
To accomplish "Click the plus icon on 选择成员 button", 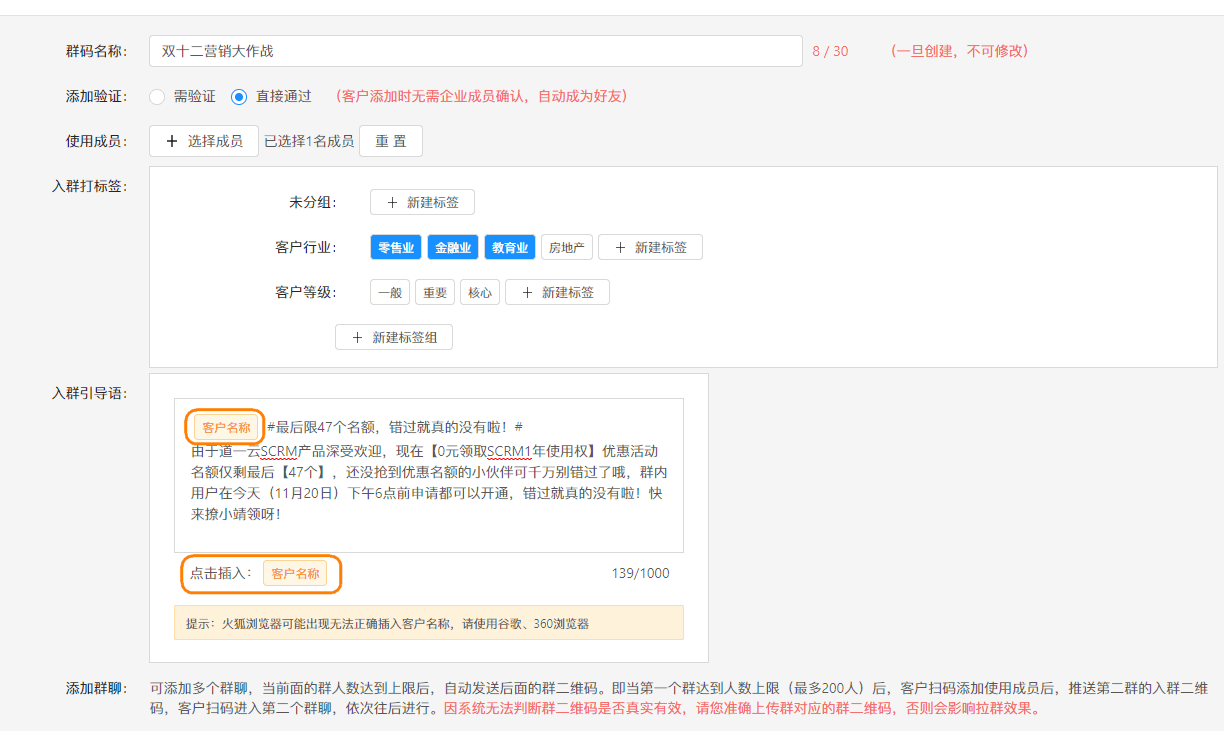I will click(x=171, y=141).
